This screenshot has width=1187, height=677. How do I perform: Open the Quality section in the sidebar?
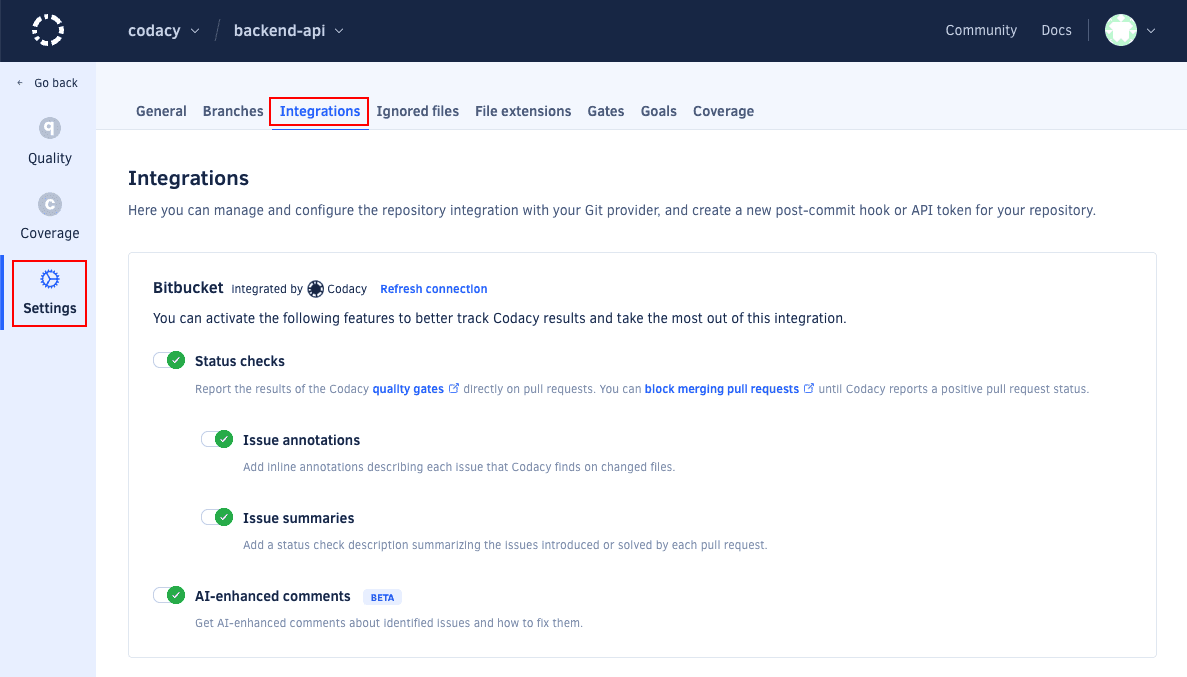click(49, 140)
